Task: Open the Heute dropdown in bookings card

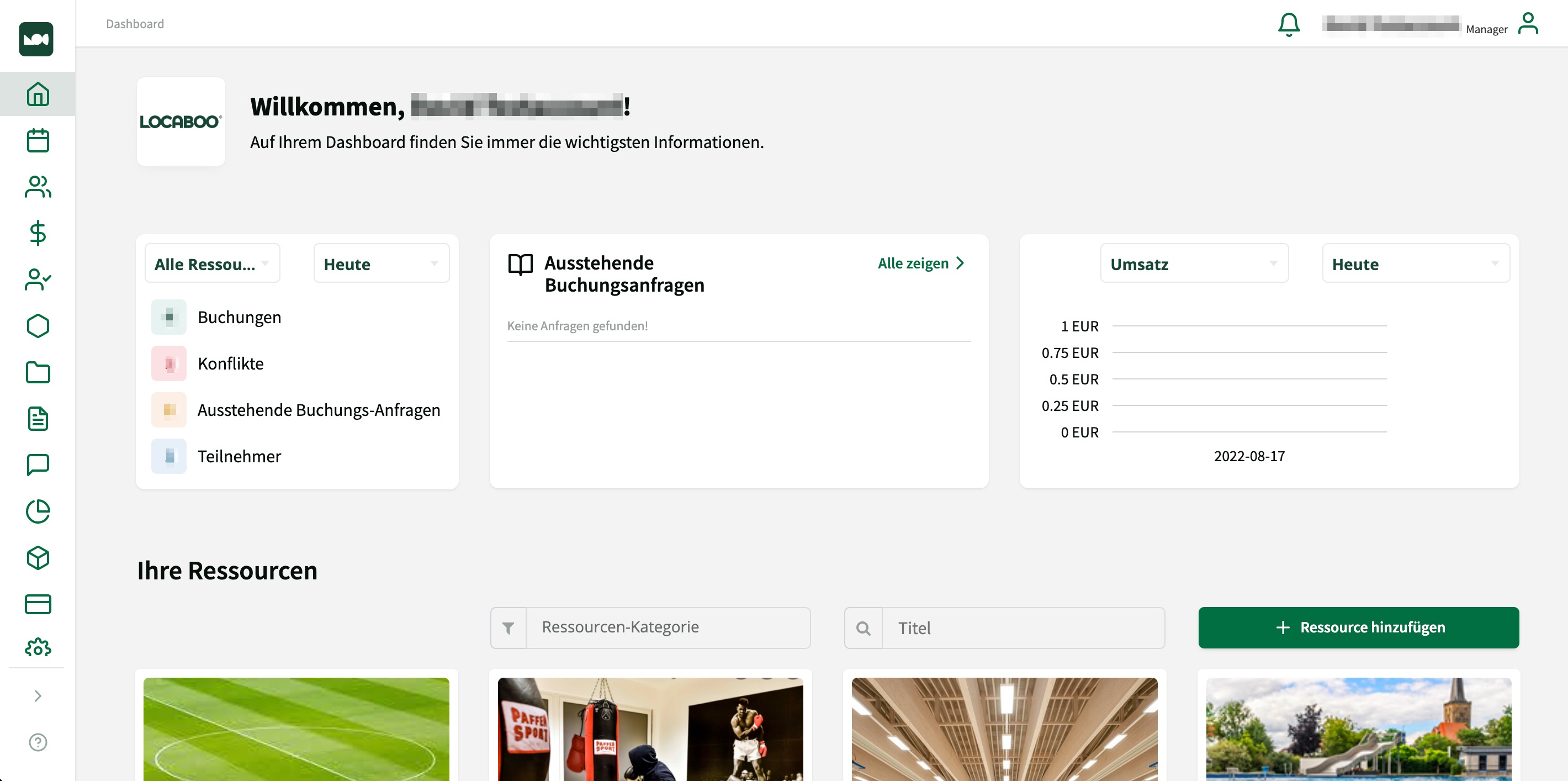Action: (381, 263)
